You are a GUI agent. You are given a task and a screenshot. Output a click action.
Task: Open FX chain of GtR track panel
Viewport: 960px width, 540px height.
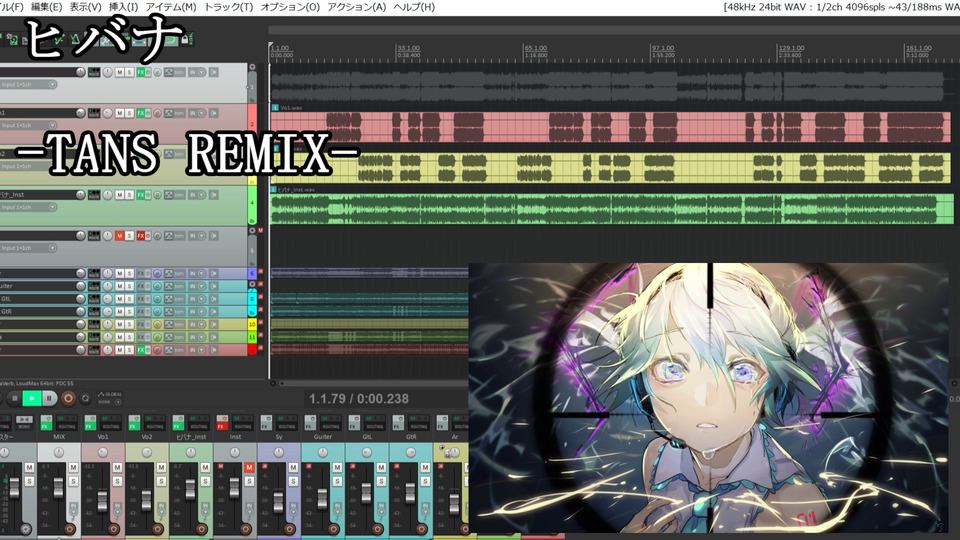point(141,312)
